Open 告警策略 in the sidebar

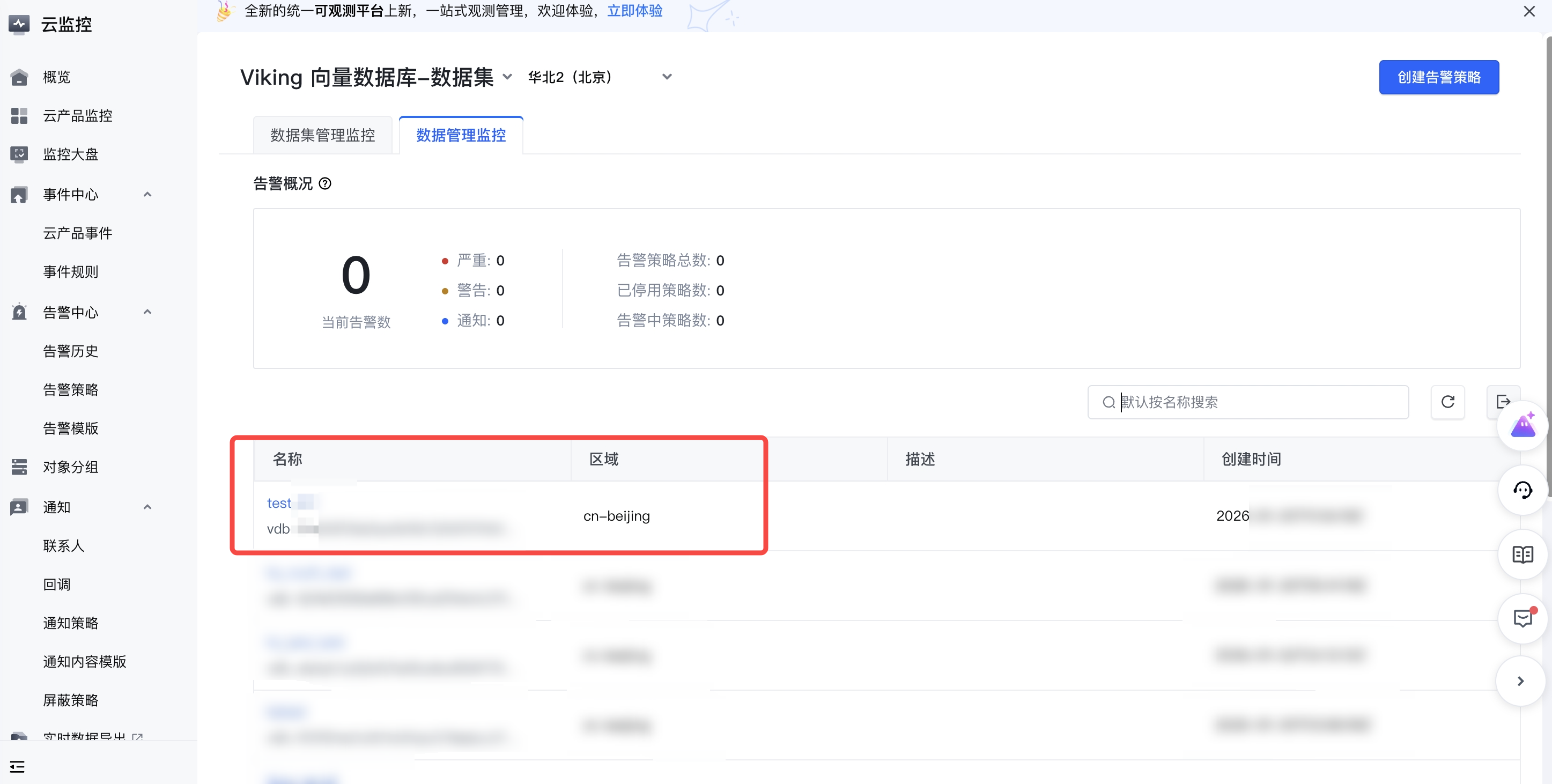click(x=70, y=390)
